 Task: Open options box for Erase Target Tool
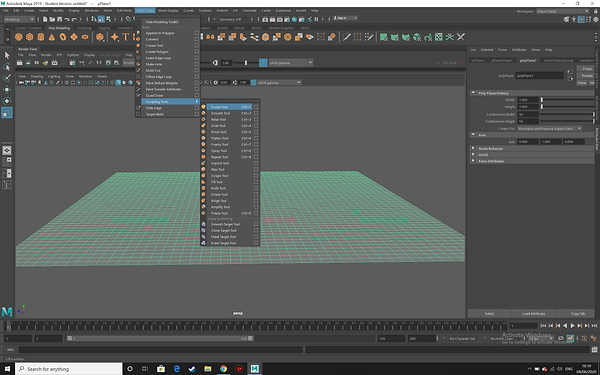tap(256, 243)
